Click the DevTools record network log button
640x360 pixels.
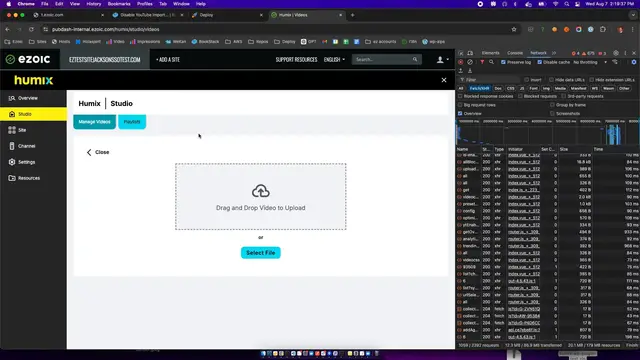click(461, 62)
